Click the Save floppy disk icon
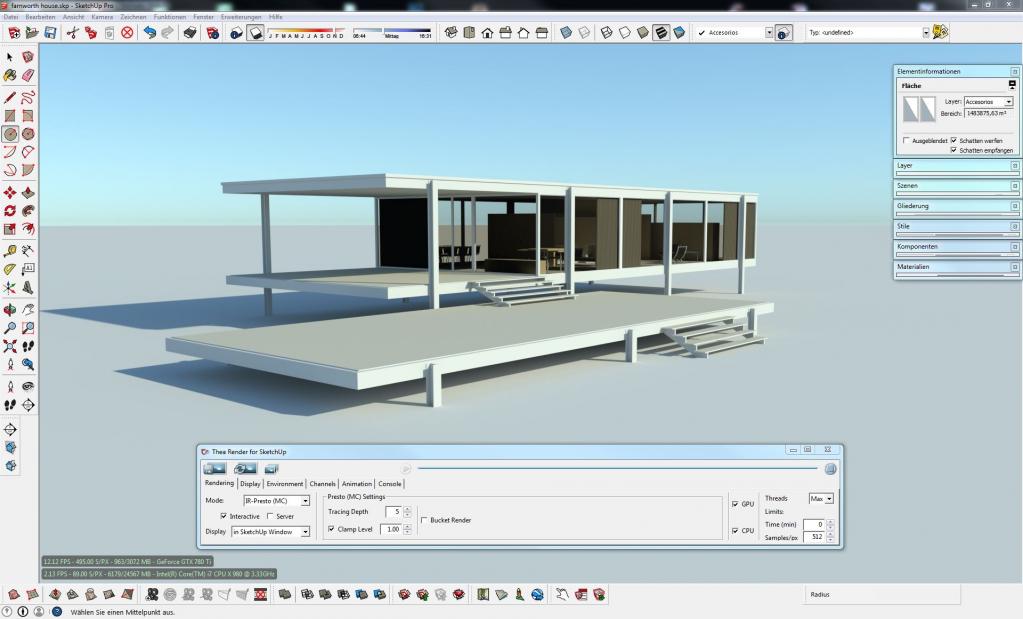 (x=50, y=33)
